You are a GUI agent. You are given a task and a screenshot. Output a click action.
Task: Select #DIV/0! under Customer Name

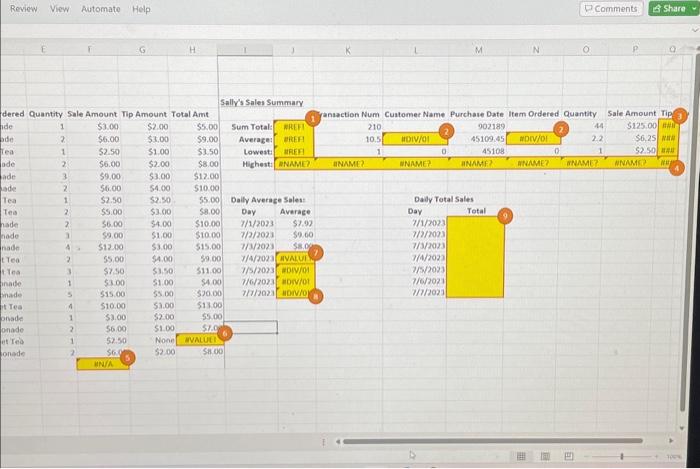(415, 139)
